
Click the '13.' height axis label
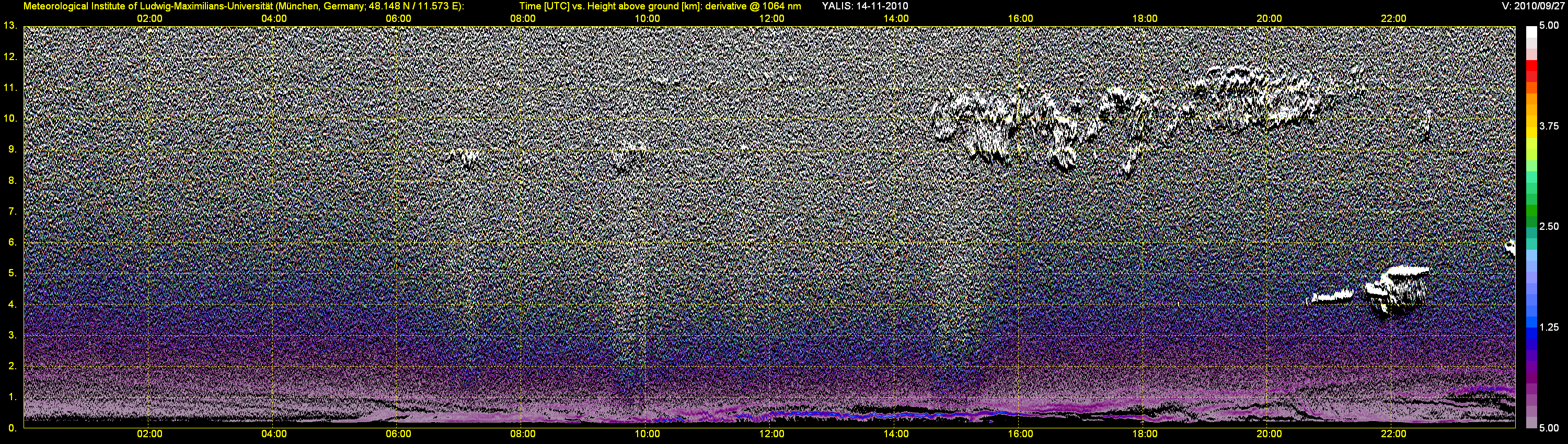tap(10, 26)
